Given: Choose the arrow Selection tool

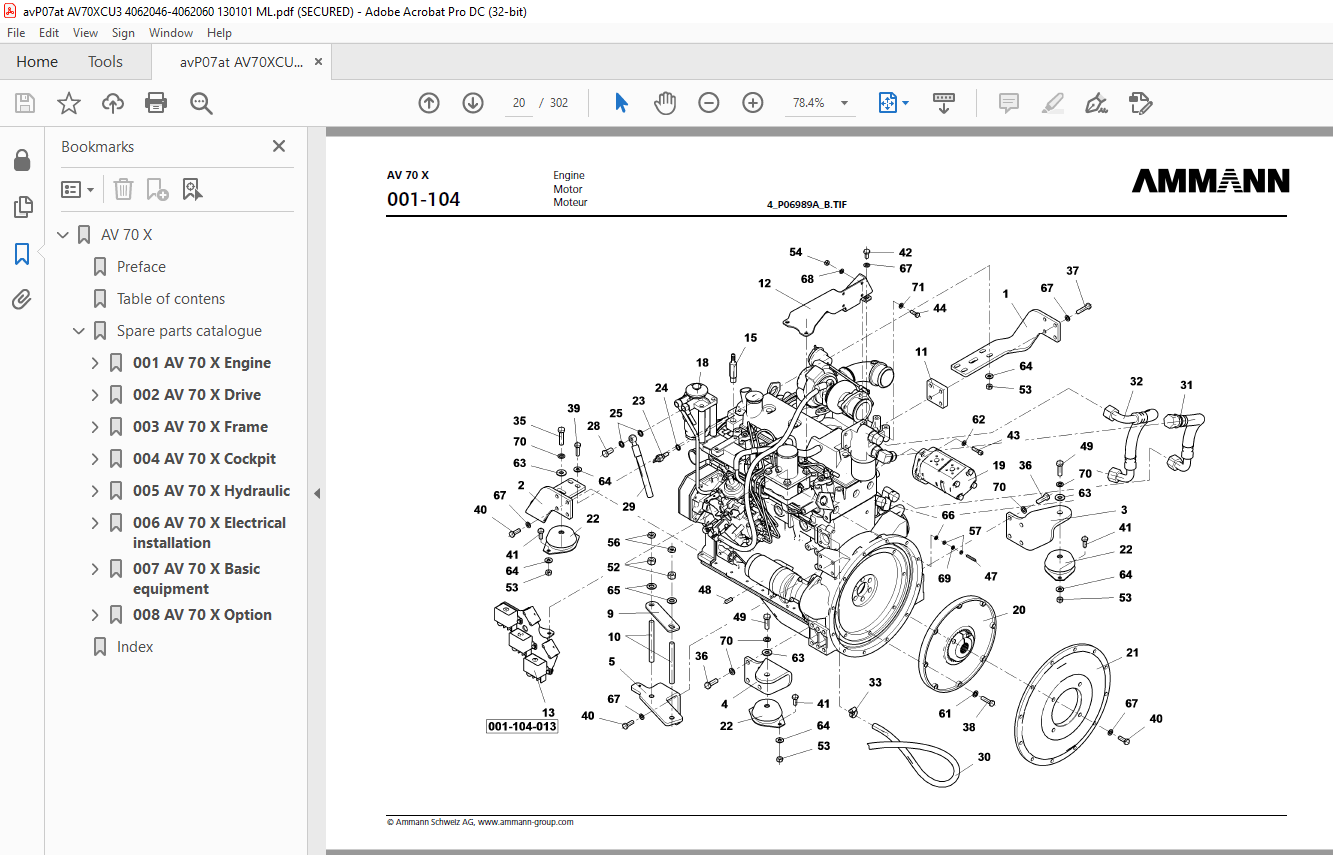Looking at the screenshot, I should [x=622, y=103].
